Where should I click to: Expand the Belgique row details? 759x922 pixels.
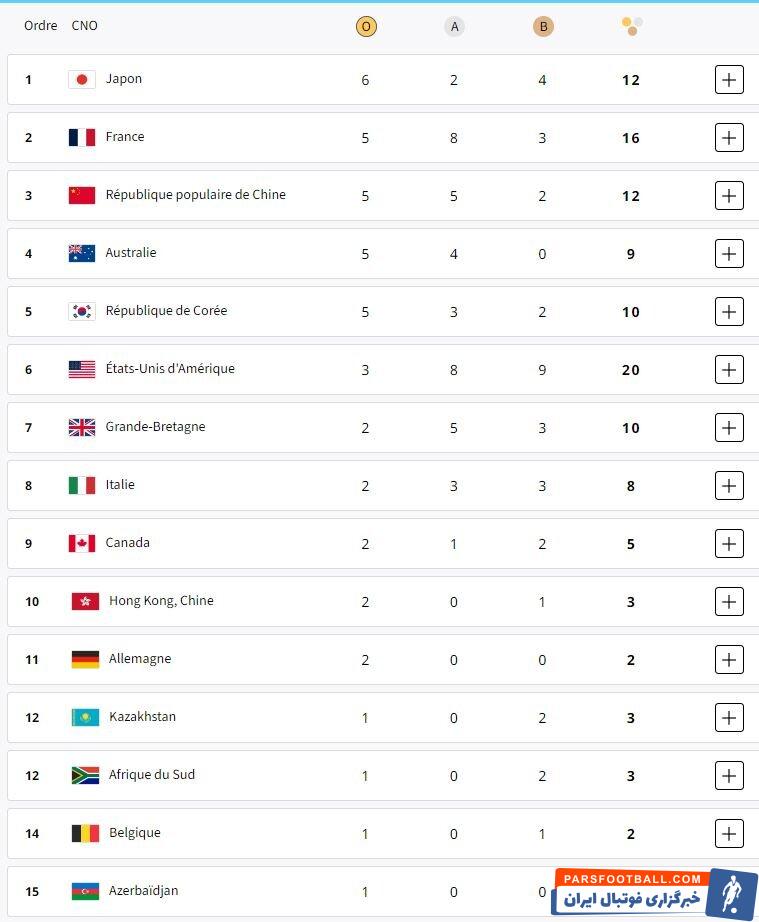[729, 834]
